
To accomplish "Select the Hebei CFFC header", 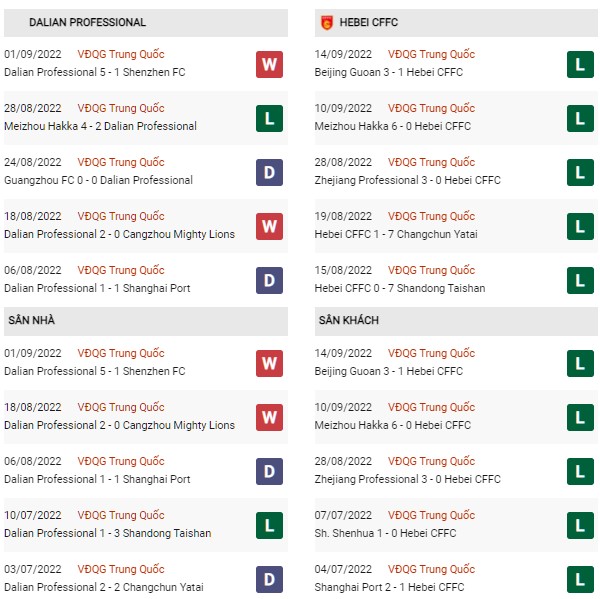I will tap(456, 23).
